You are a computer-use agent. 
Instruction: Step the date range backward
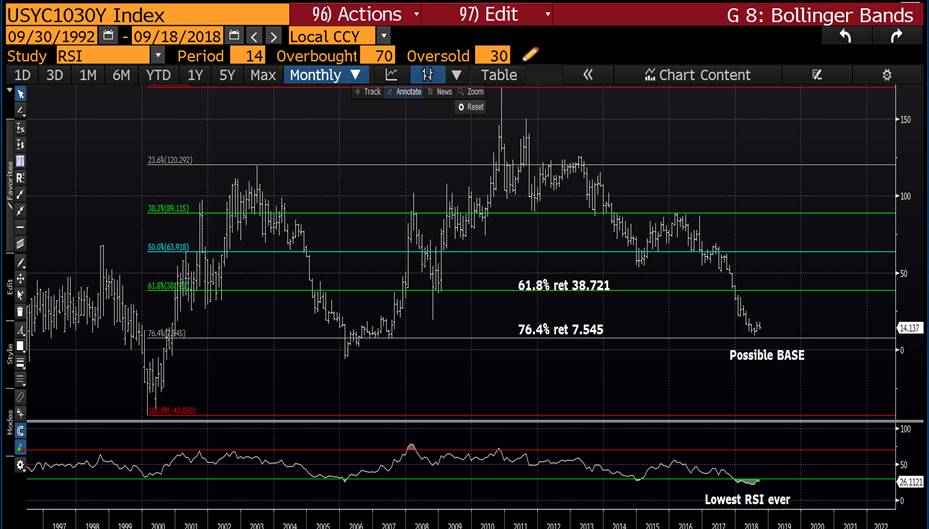pyautogui.click(x=254, y=36)
